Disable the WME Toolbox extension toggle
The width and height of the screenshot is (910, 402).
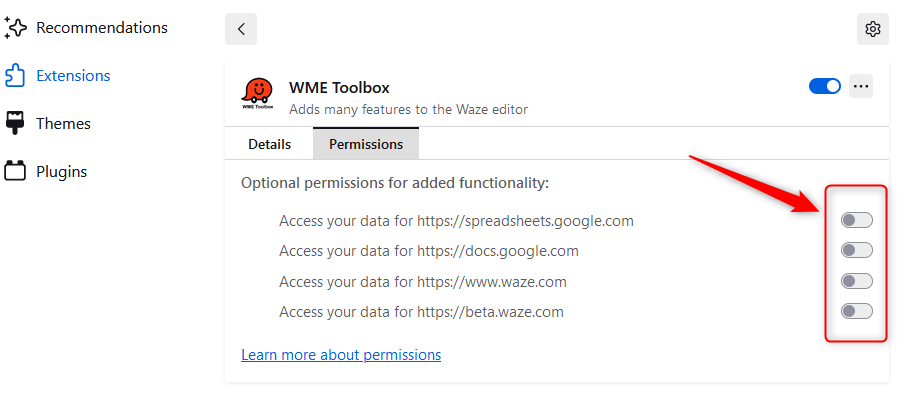[x=825, y=86]
